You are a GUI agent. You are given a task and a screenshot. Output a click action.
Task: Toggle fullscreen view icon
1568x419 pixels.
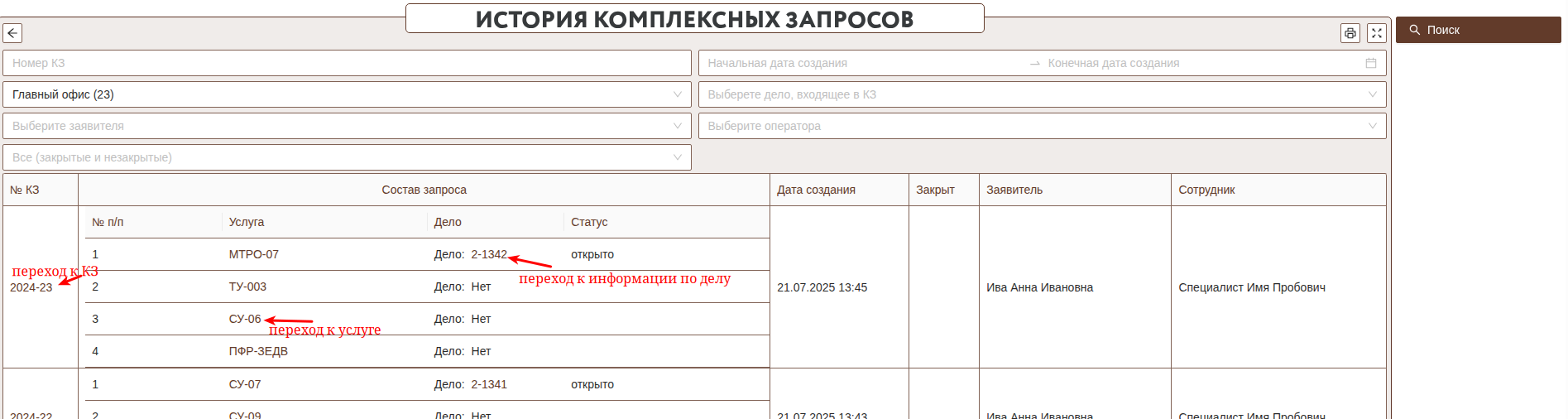coord(1376,33)
